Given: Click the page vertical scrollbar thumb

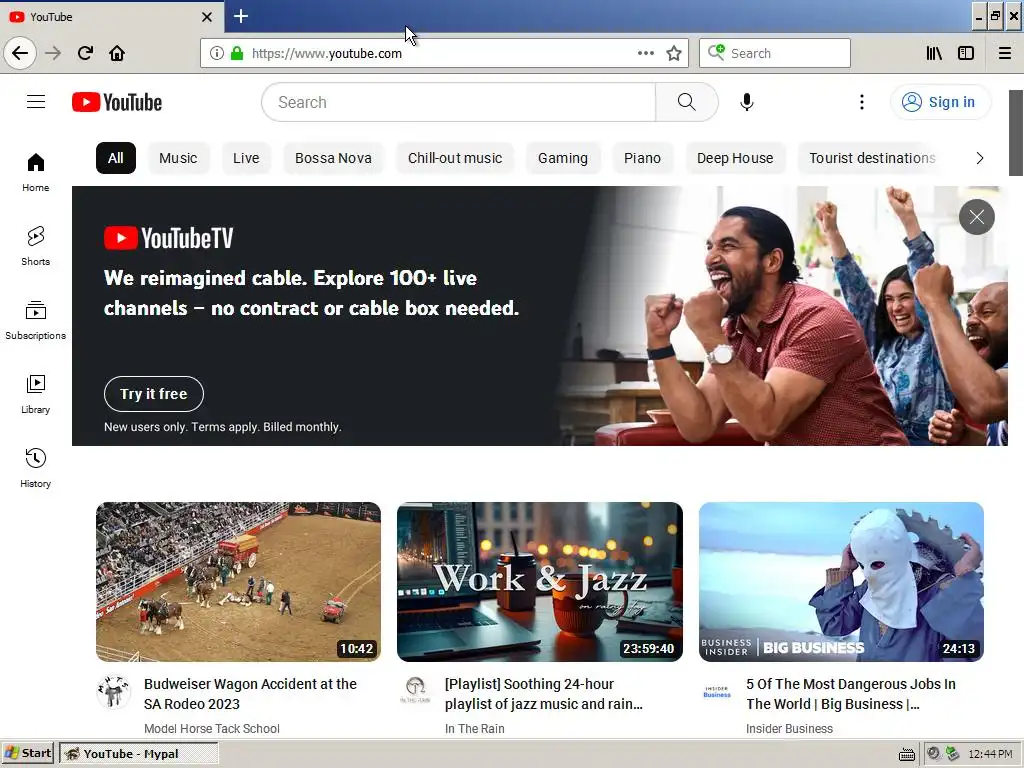Looking at the screenshot, I should pos(1016,133).
